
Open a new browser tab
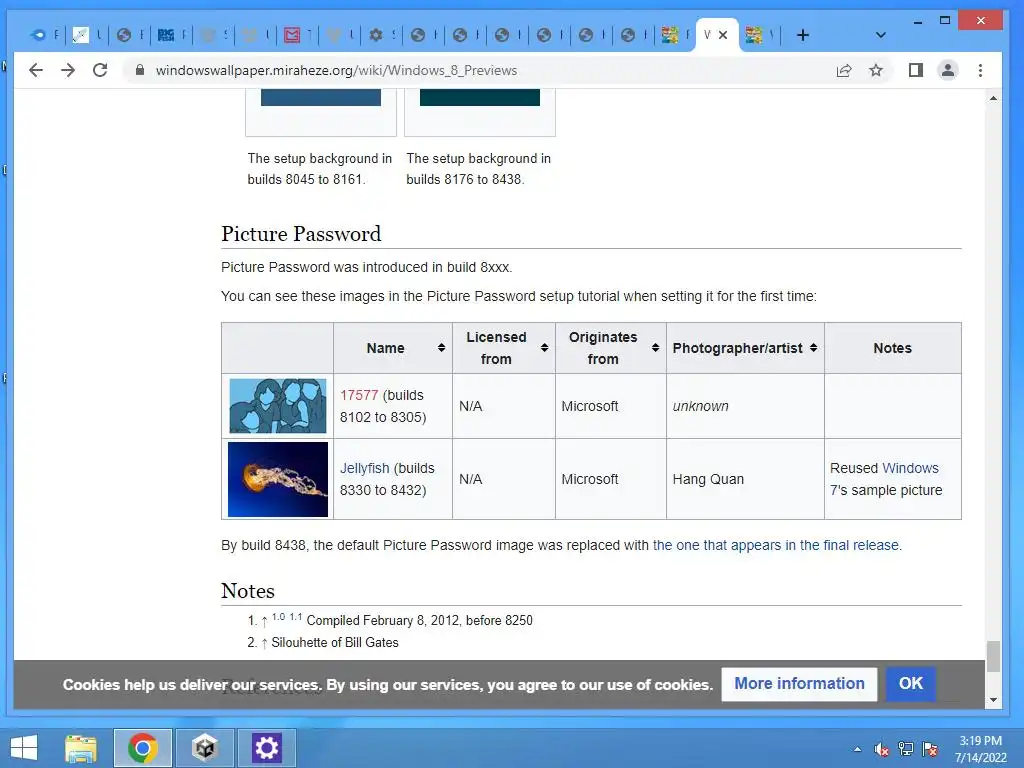803,35
